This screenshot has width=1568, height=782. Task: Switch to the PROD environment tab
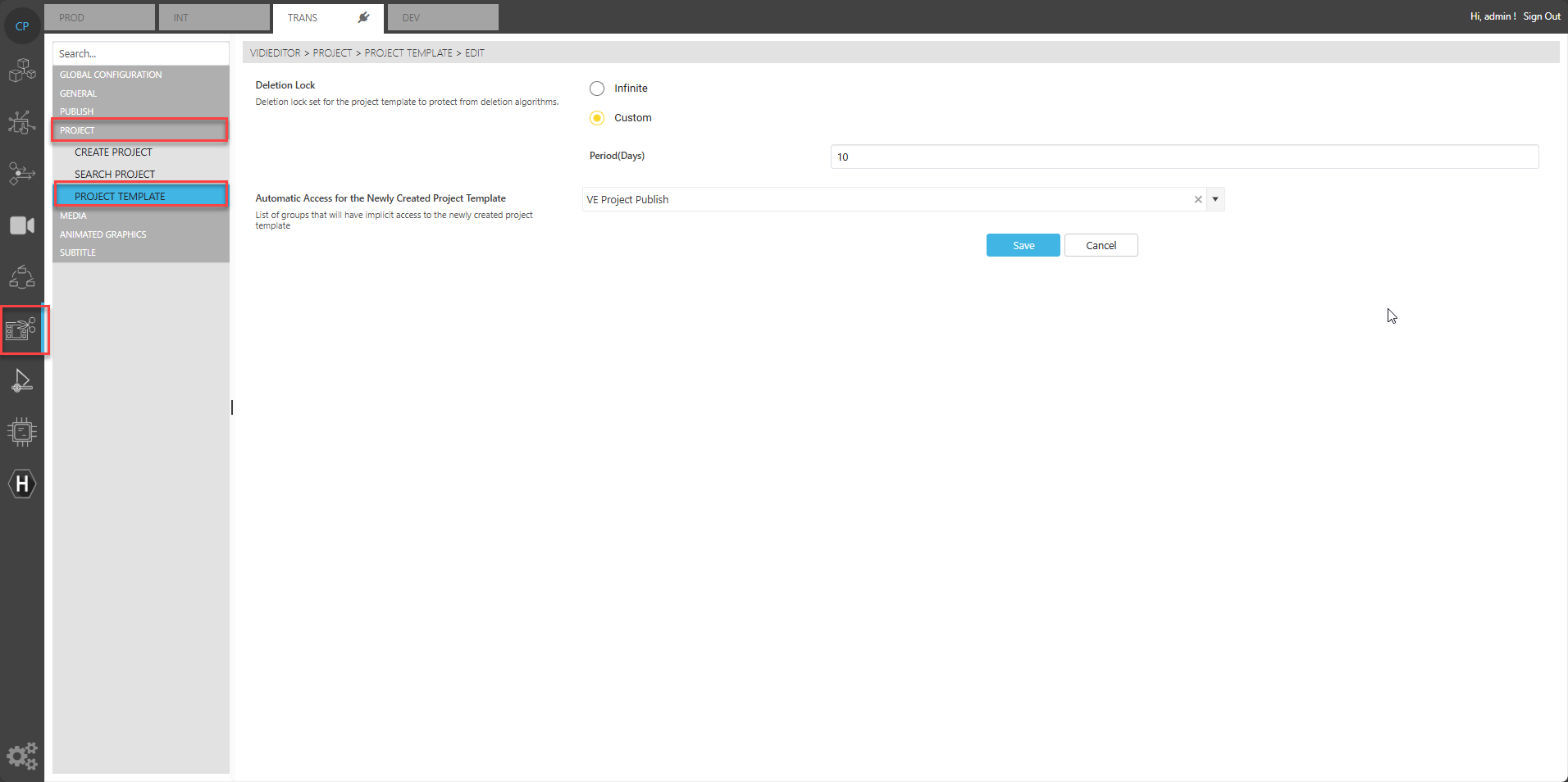(98, 17)
